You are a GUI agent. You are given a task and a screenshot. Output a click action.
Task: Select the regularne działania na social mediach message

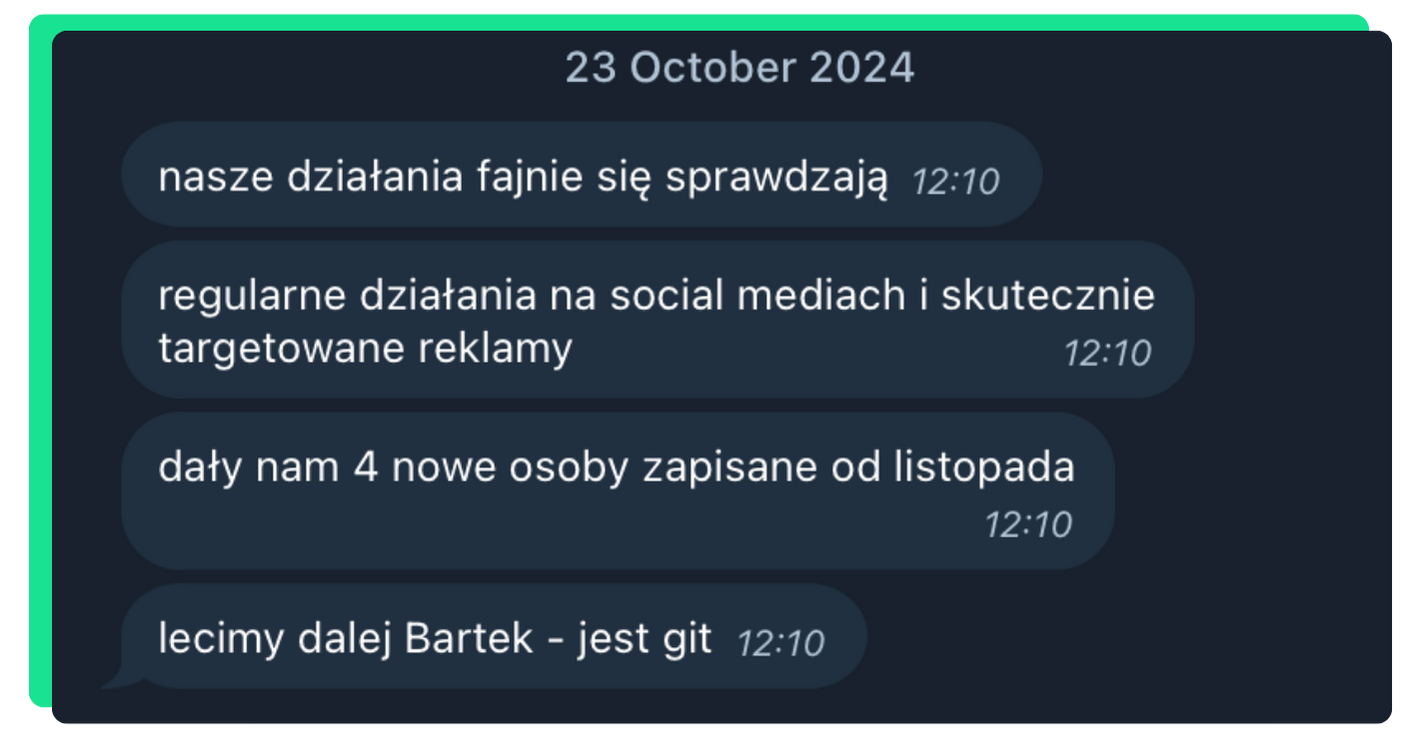tap(657, 319)
